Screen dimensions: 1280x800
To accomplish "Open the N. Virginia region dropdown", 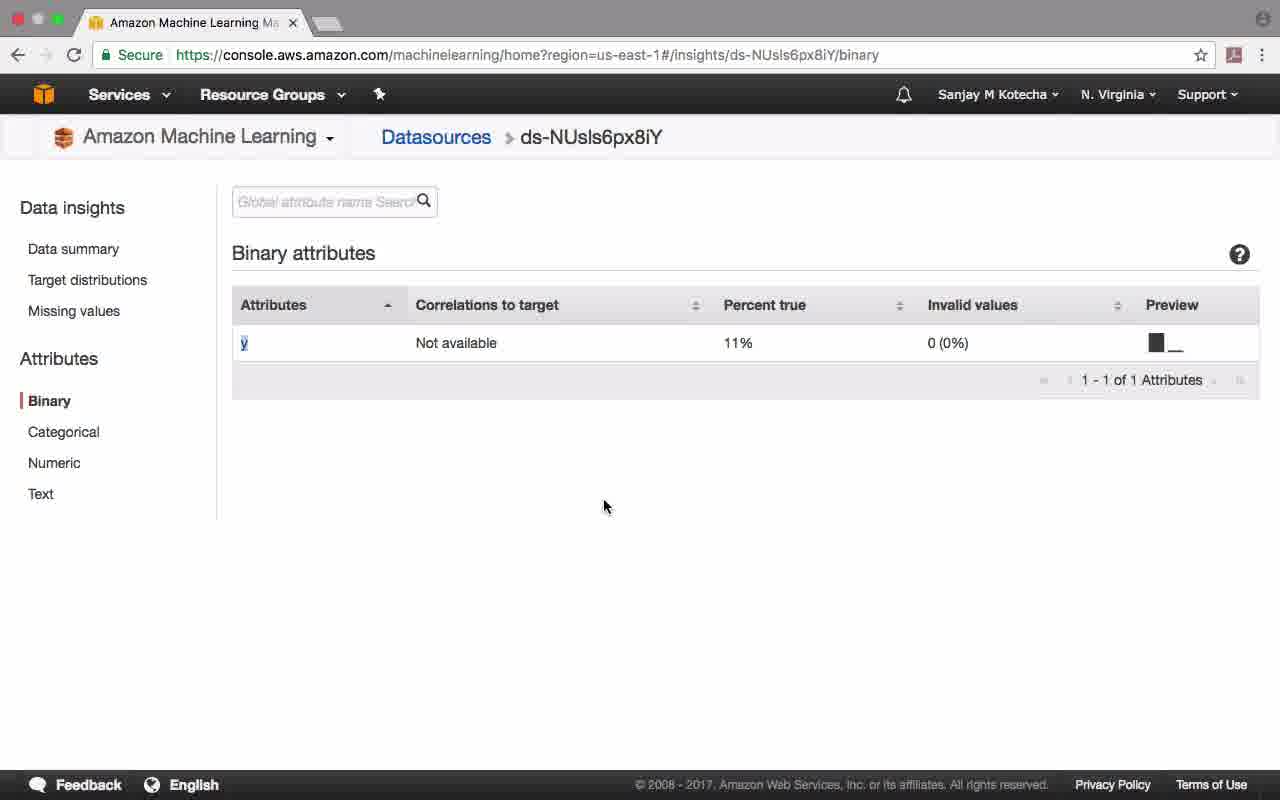I will point(1118,94).
